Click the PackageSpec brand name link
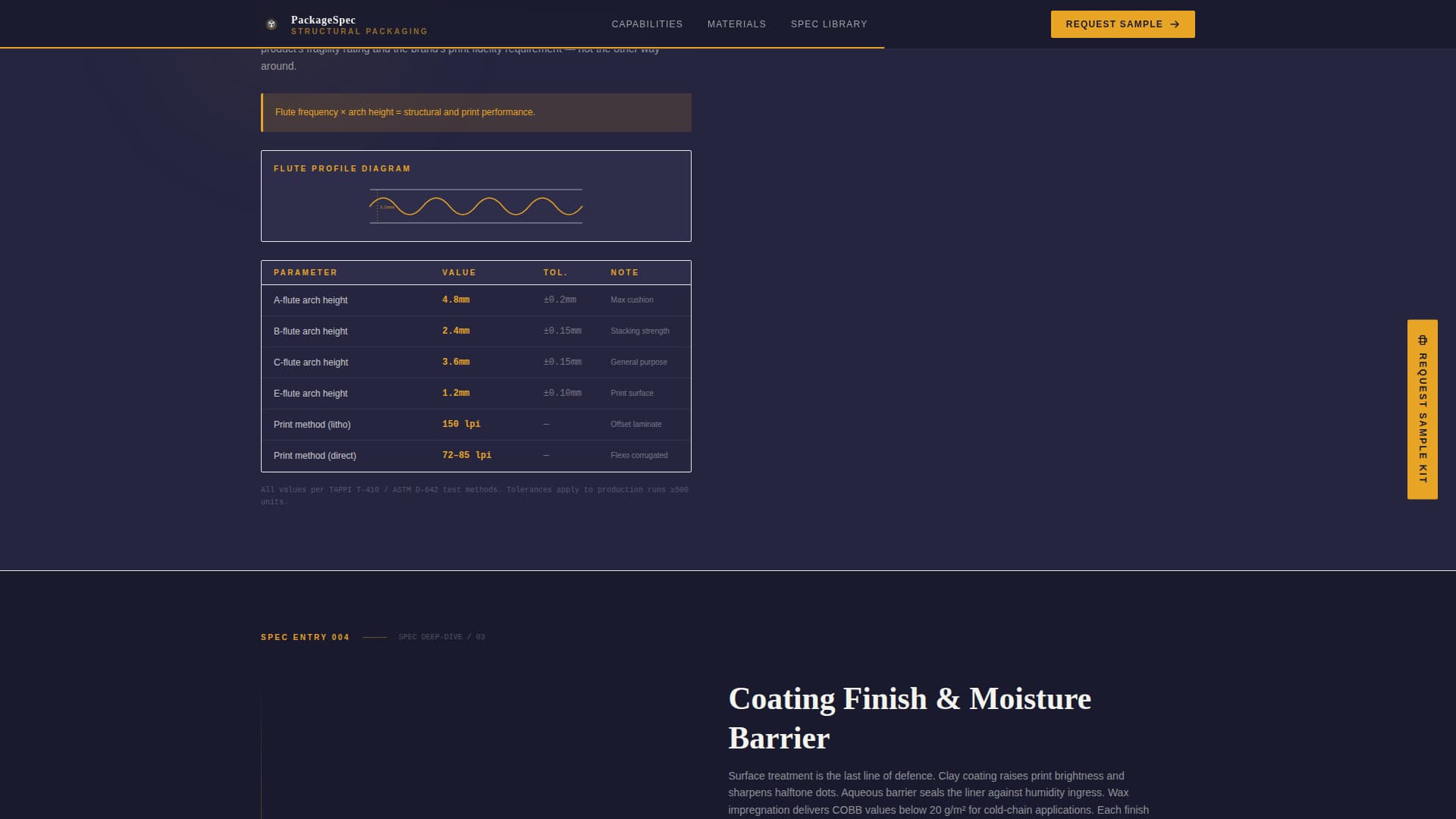The image size is (1456, 819). (323, 20)
